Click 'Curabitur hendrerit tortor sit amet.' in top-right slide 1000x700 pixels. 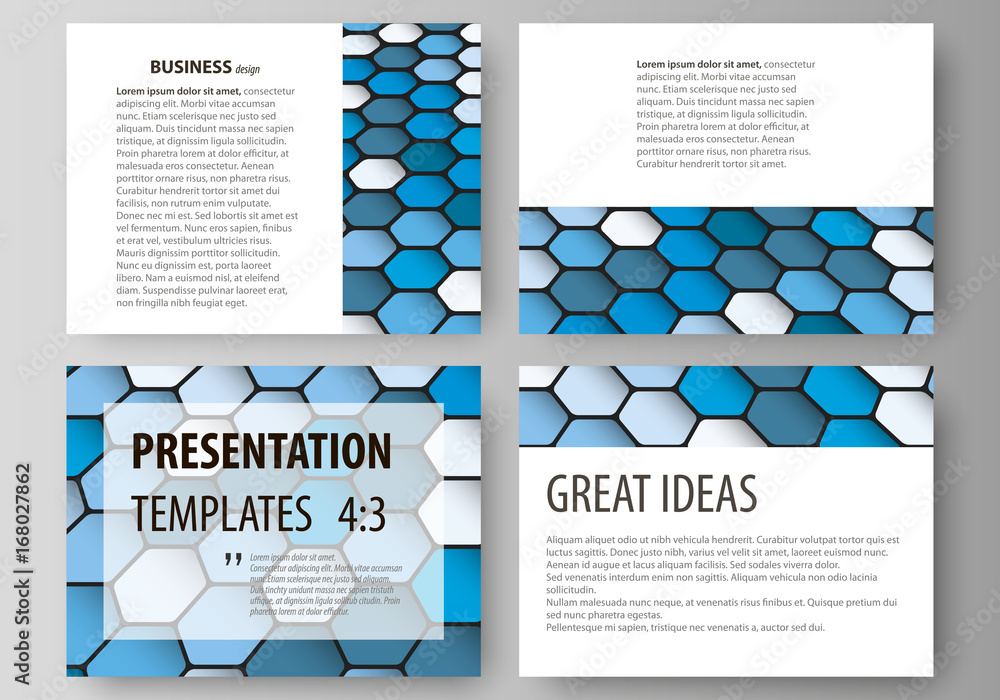(711, 164)
